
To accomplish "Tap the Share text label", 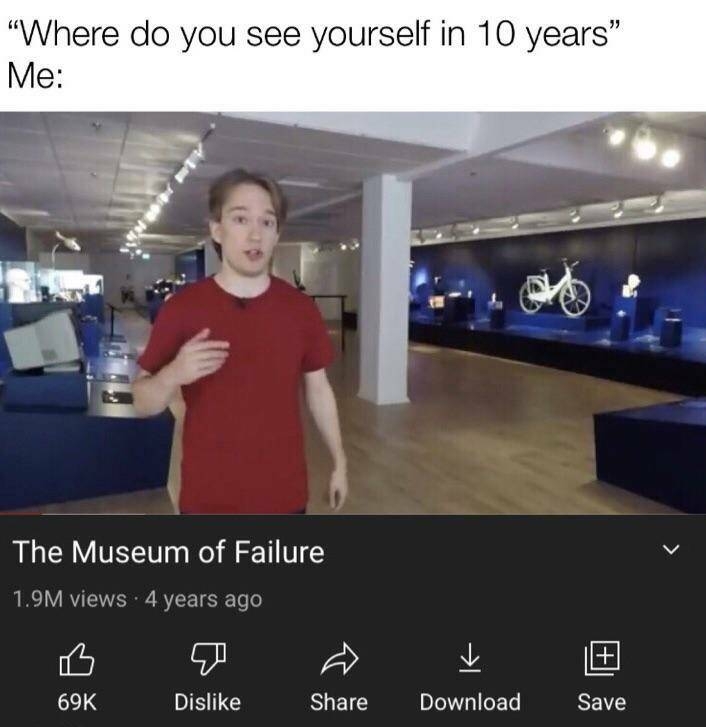I will (x=339, y=701).
